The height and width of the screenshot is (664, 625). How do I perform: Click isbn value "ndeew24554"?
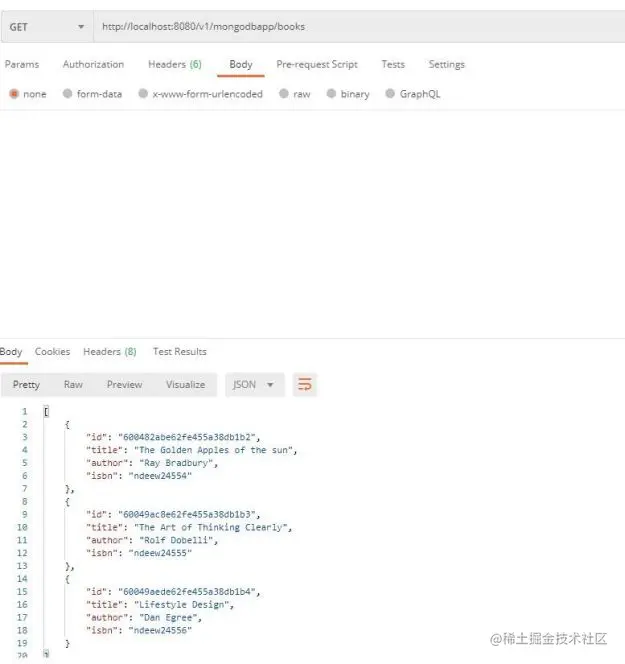tap(160, 476)
